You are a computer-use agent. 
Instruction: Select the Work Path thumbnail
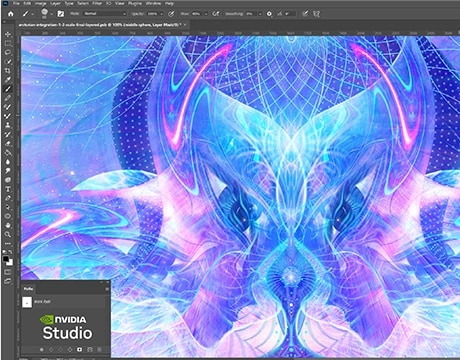click(27, 302)
